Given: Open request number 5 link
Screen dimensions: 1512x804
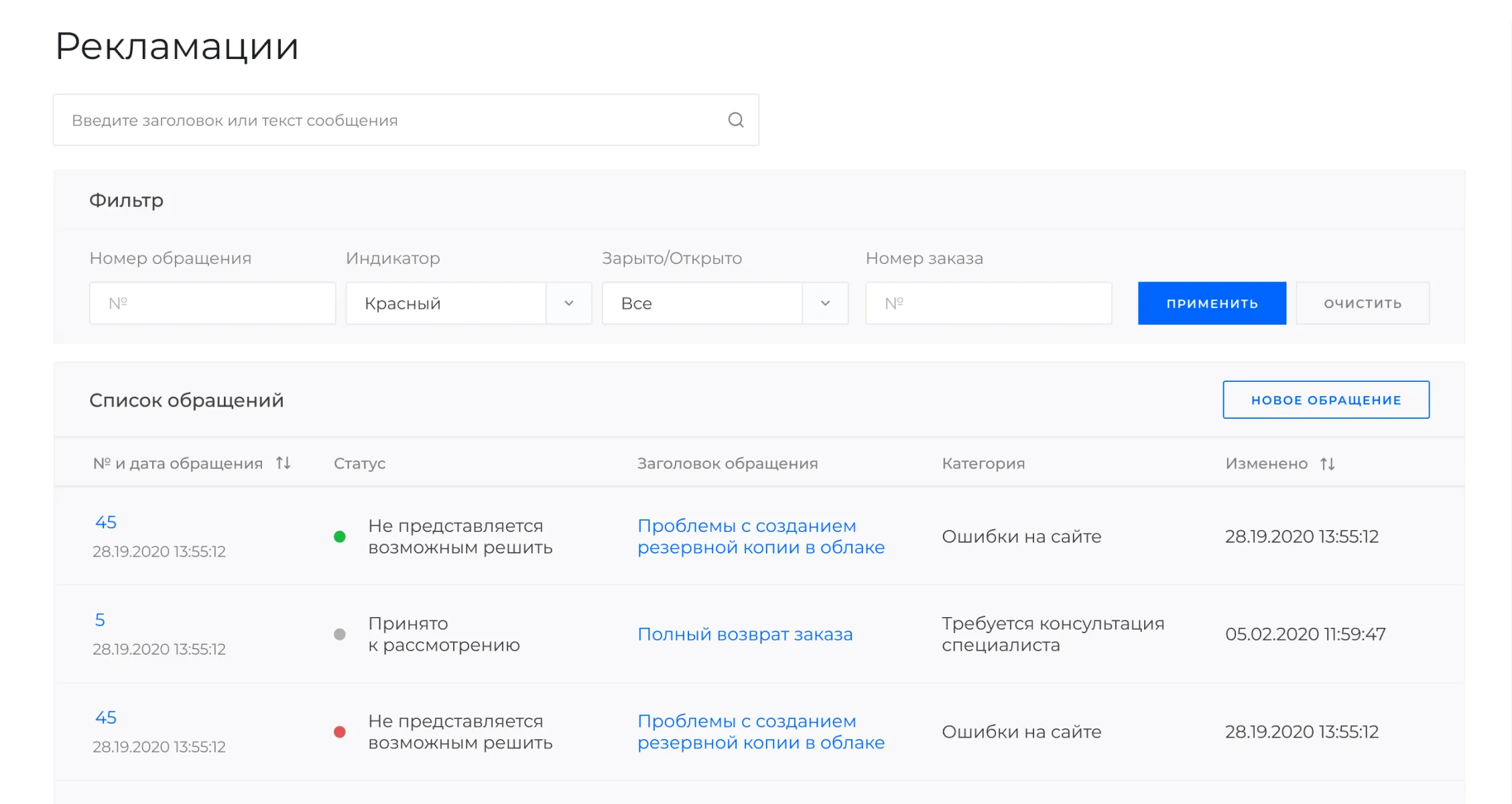Looking at the screenshot, I should click(100, 620).
